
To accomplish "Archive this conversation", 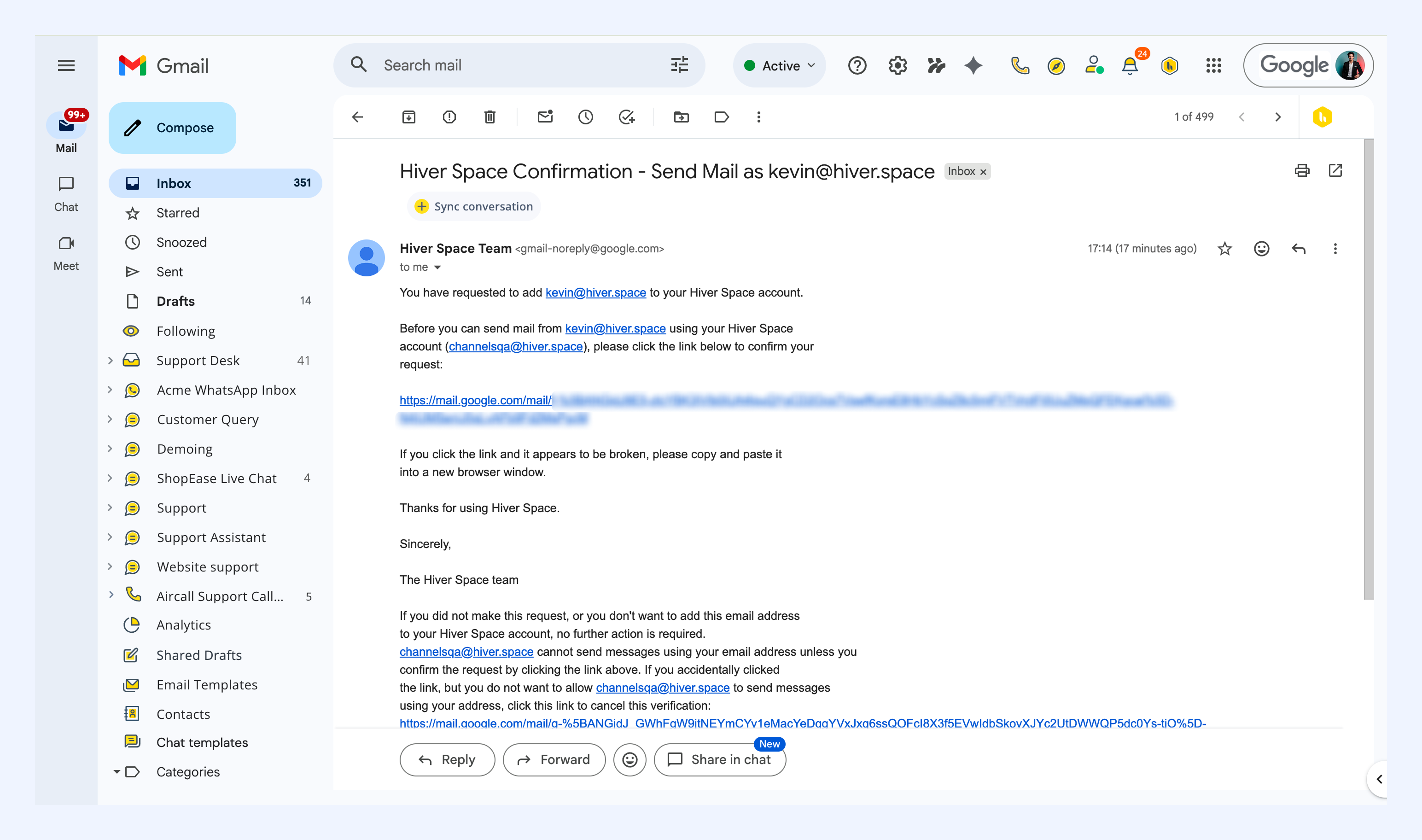I will pos(408,117).
